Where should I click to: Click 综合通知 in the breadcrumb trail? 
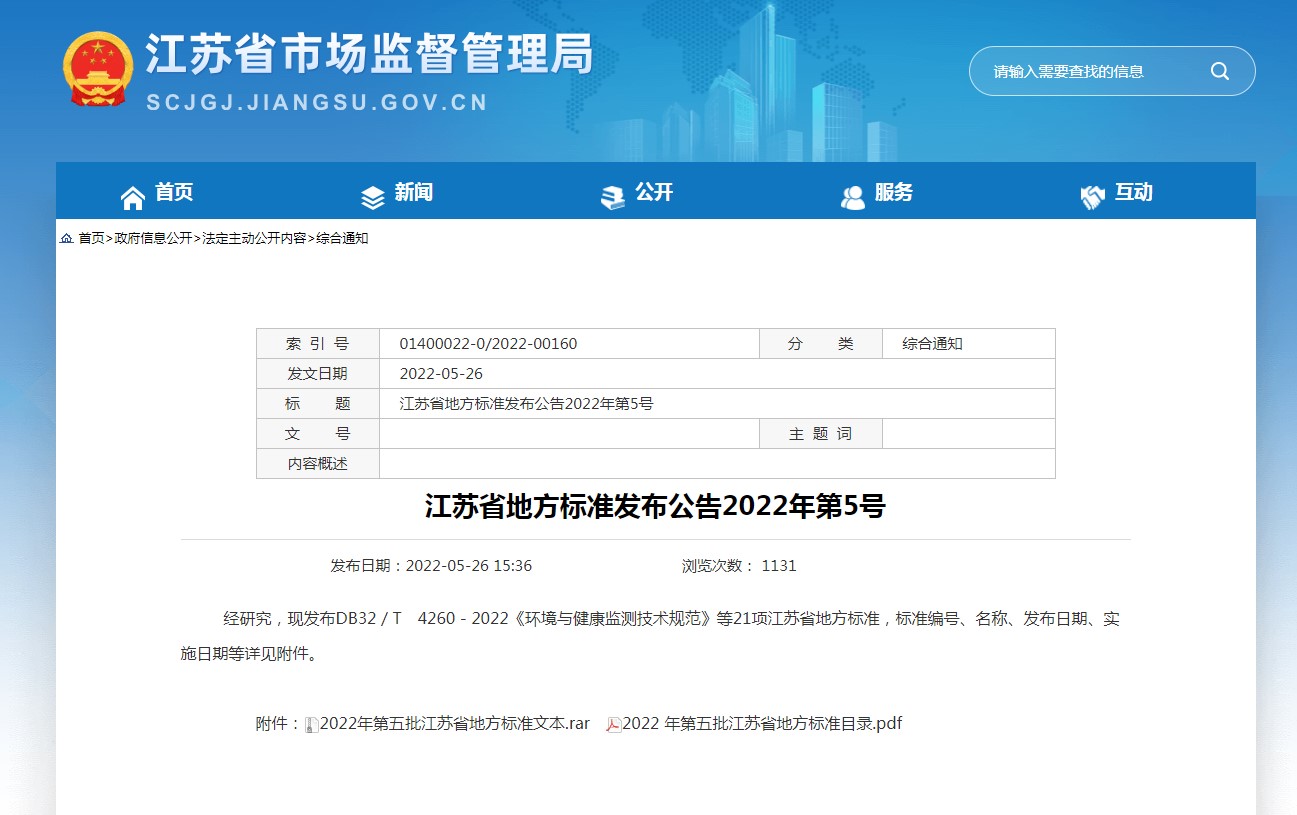pyautogui.click(x=342, y=239)
